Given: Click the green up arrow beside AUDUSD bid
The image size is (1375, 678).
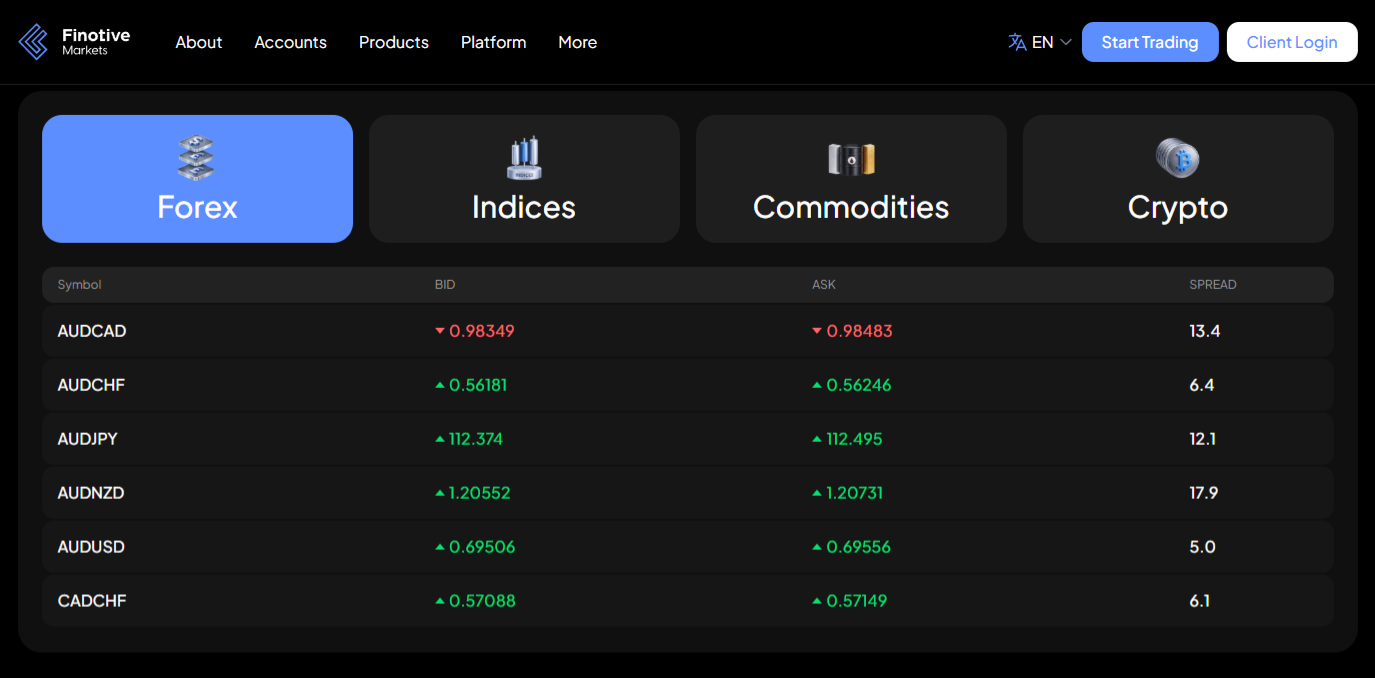Looking at the screenshot, I should coord(440,547).
